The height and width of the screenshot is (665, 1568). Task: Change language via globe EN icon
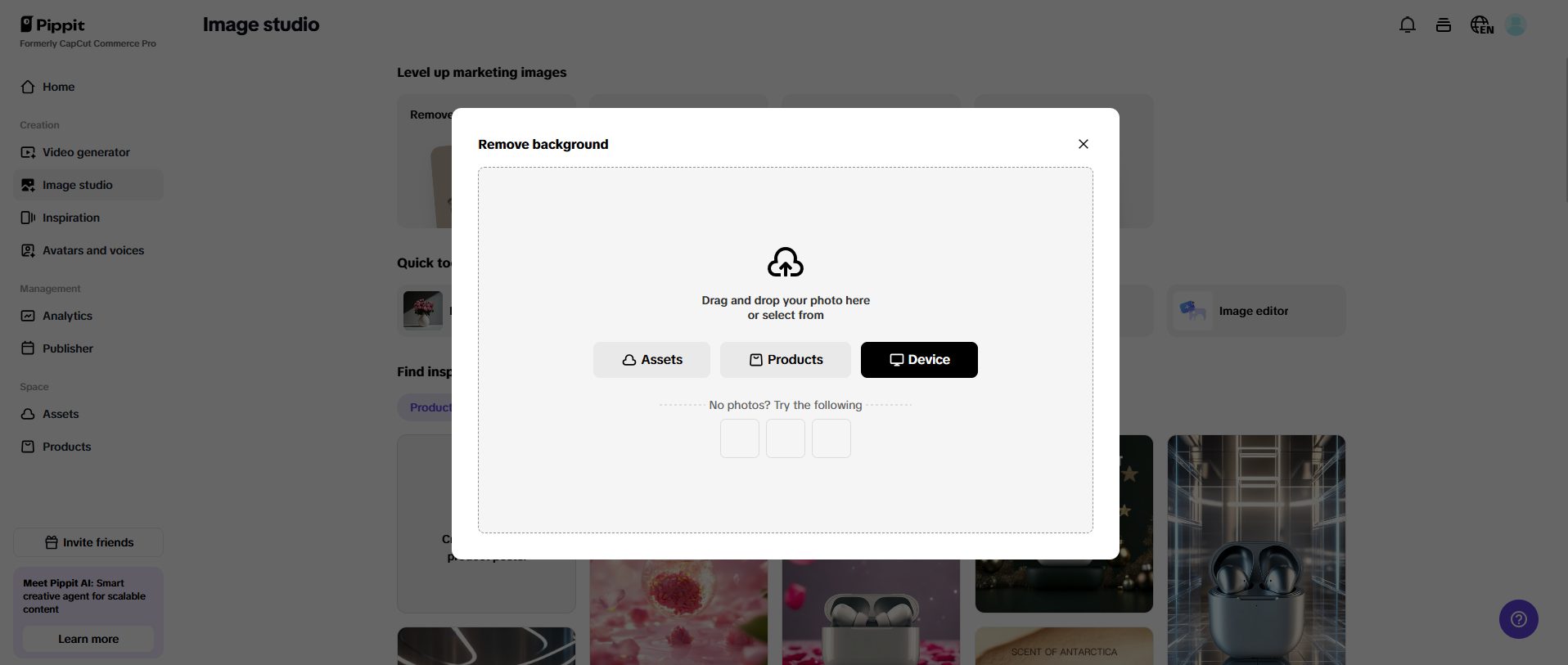pyautogui.click(x=1481, y=25)
